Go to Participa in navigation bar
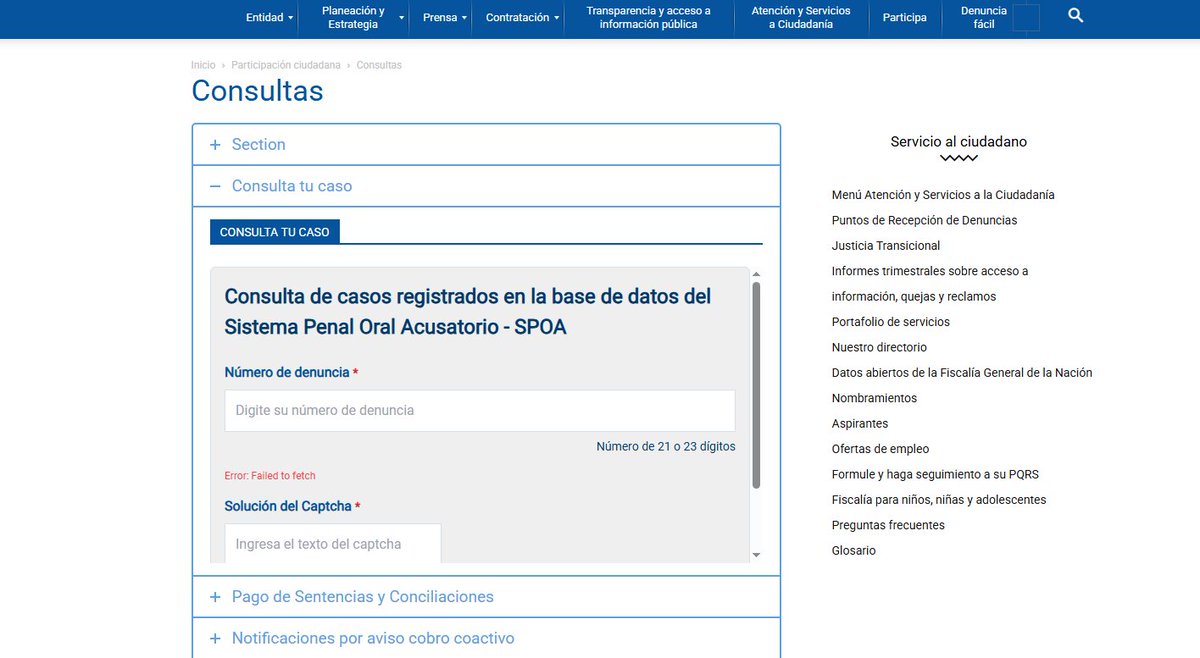1200x658 pixels. [904, 17]
